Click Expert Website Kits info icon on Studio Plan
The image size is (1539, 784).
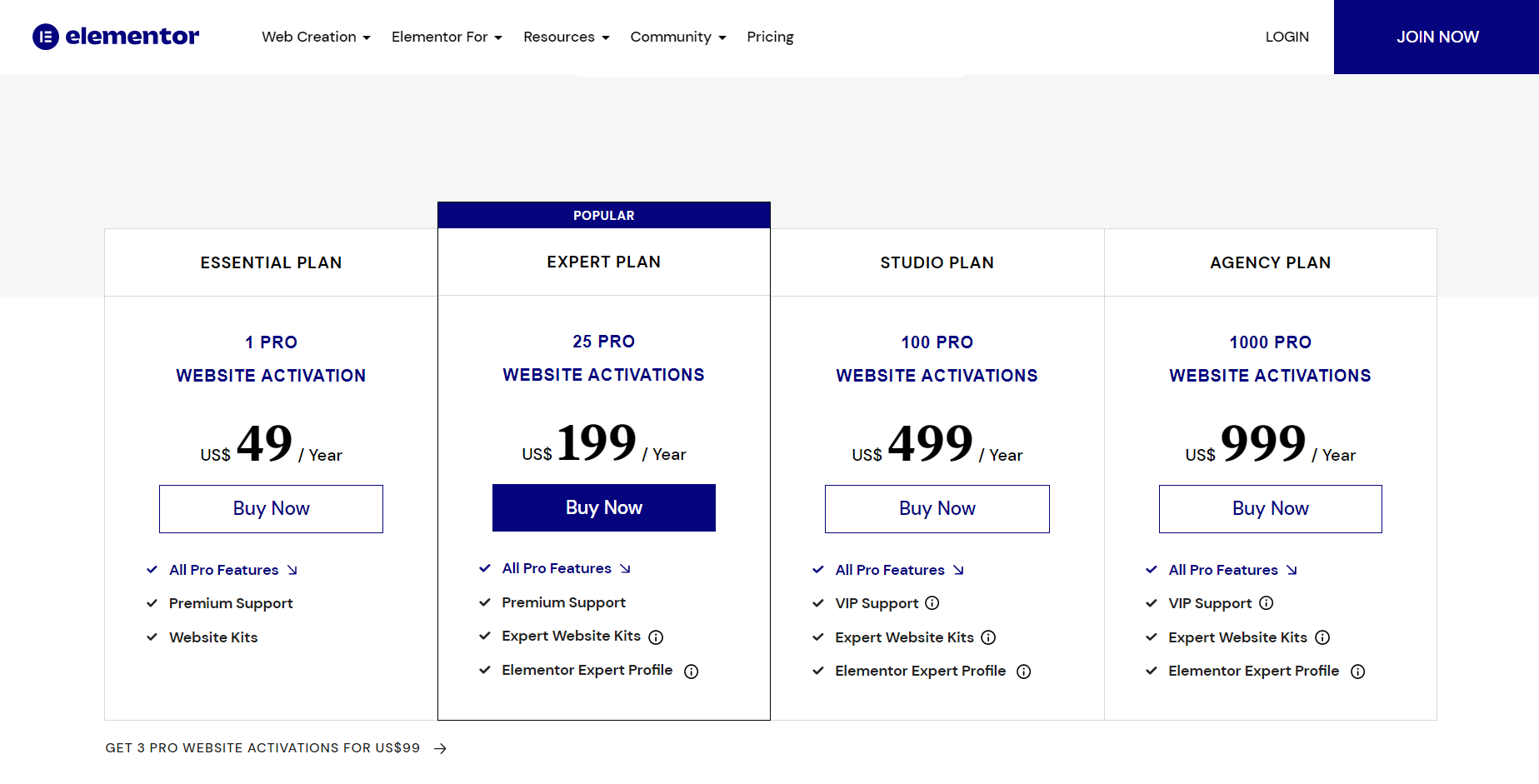coord(988,637)
